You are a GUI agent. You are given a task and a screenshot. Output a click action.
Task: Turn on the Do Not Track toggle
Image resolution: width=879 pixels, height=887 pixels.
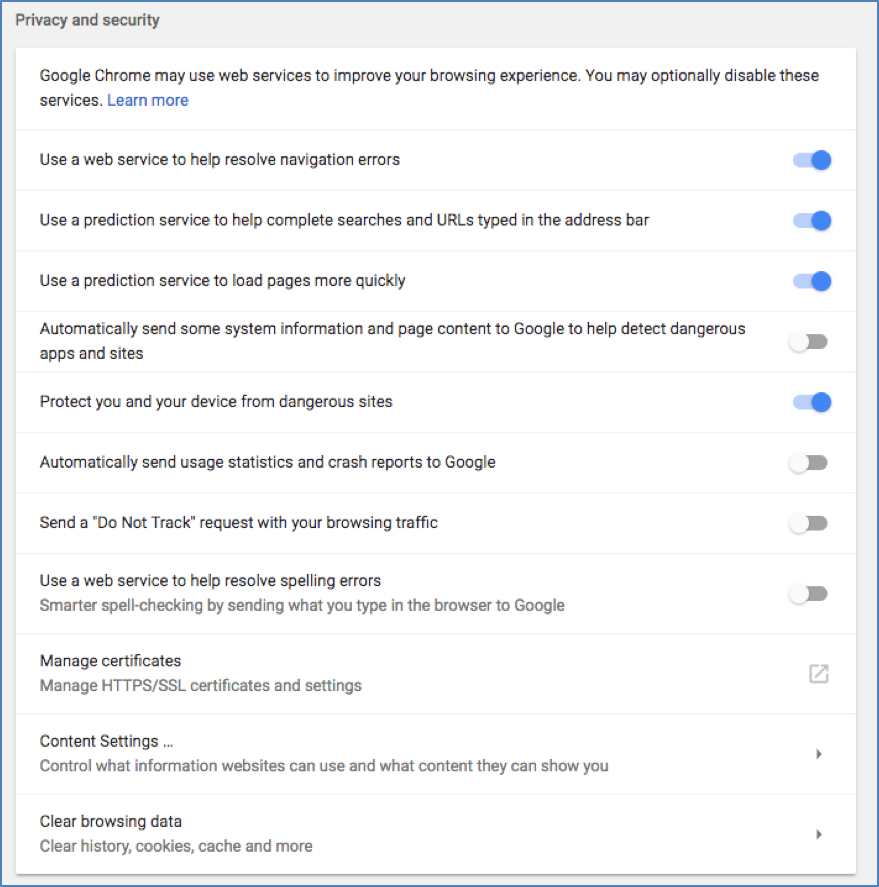808,523
